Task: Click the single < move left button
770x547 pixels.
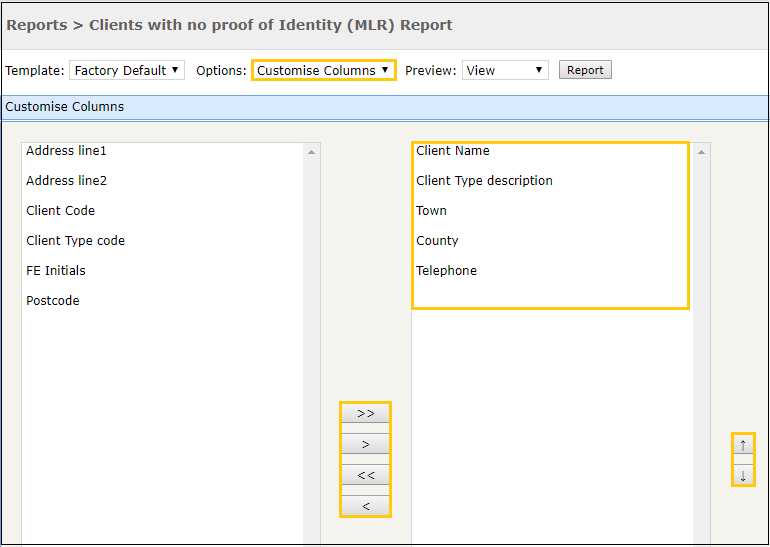Action: (x=365, y=506)
